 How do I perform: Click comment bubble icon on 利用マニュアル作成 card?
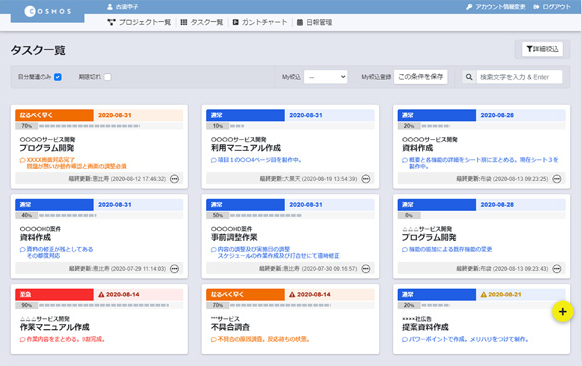tap(213, 160)
